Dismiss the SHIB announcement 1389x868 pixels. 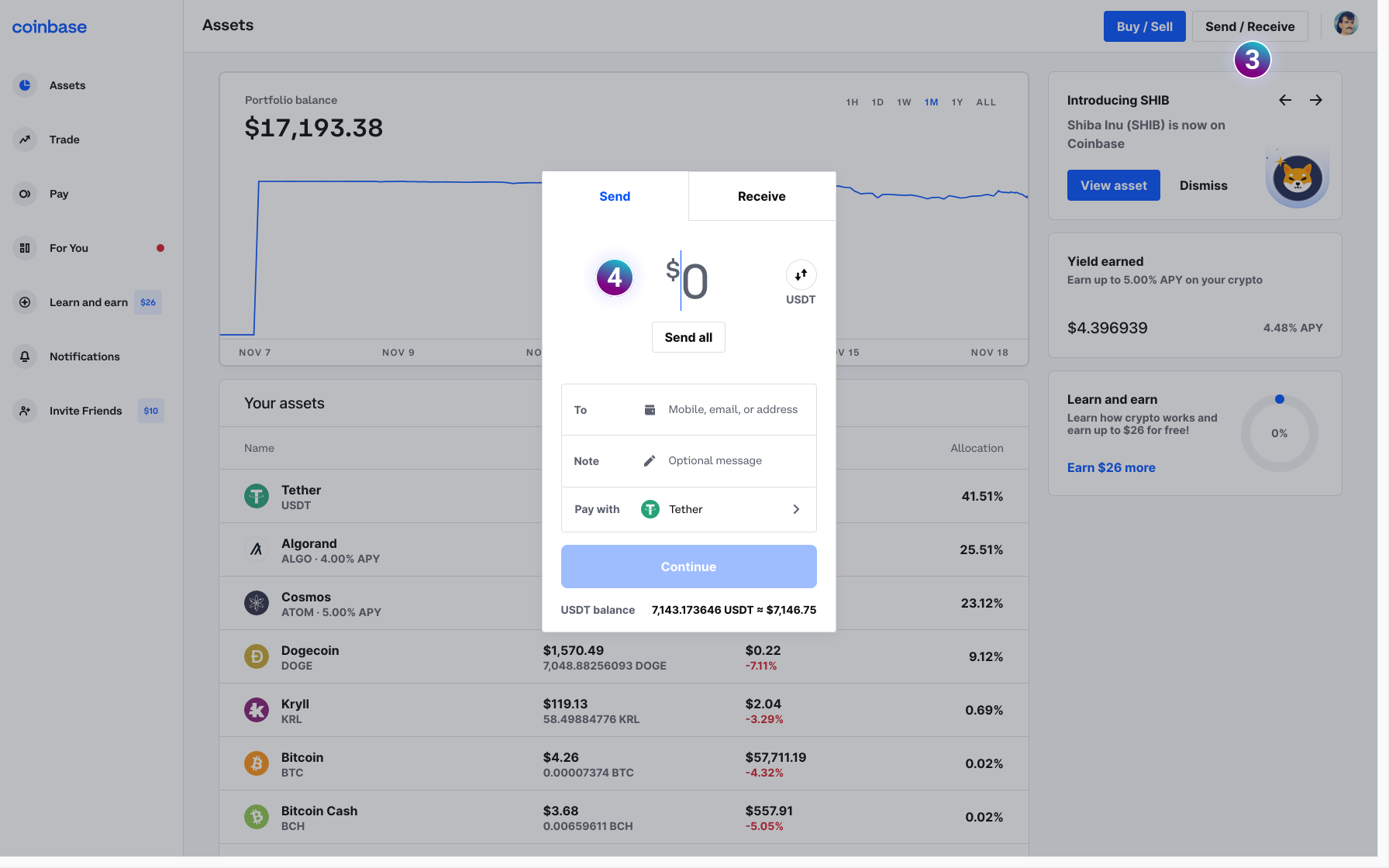point(1203,185)
